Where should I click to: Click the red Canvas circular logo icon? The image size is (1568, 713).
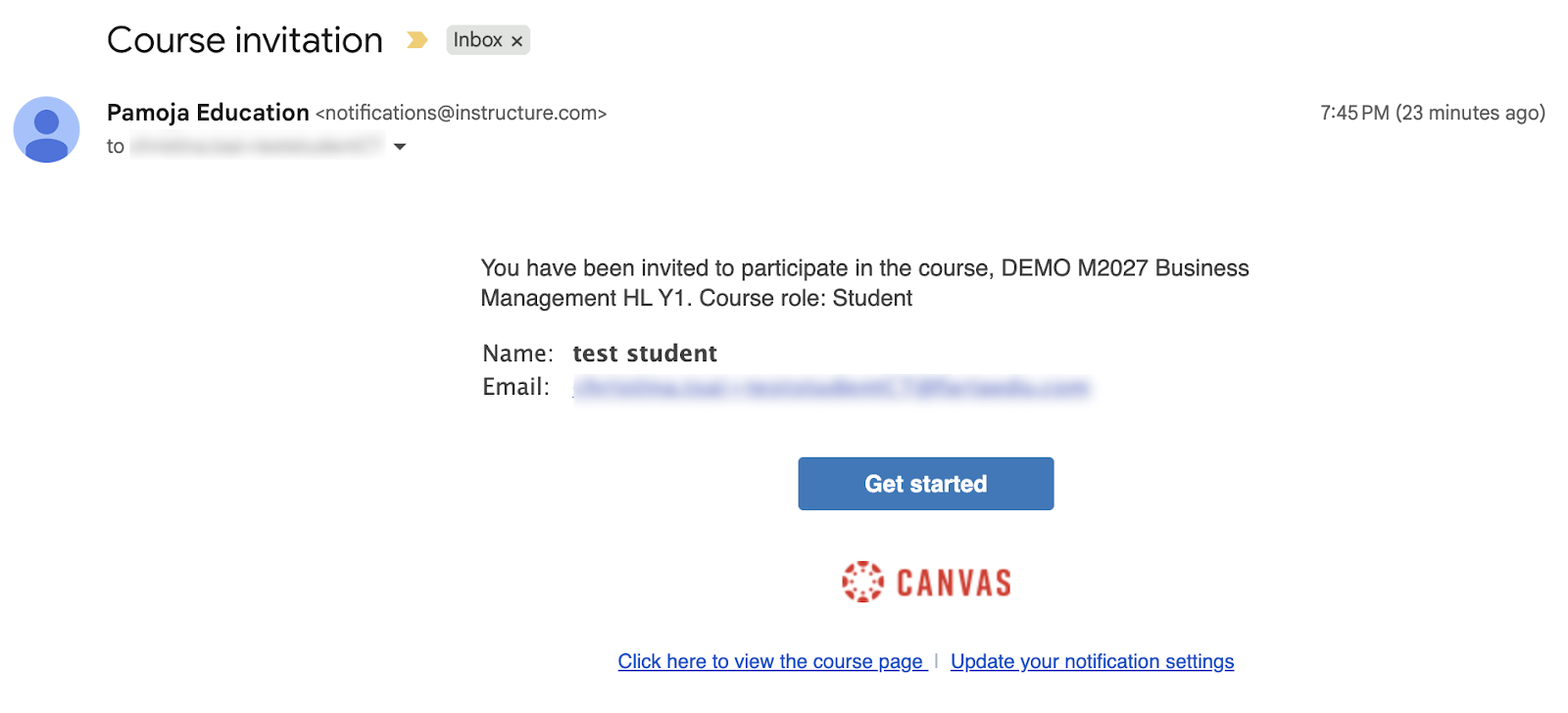(x=862, y=582)
